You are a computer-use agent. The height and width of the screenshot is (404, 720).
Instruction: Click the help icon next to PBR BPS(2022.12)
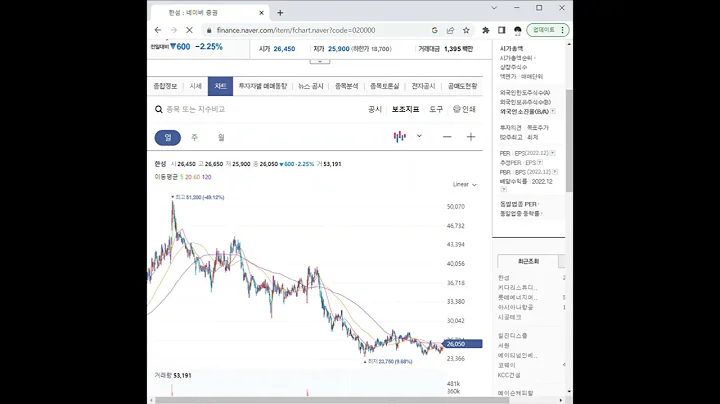coord(555,172)
